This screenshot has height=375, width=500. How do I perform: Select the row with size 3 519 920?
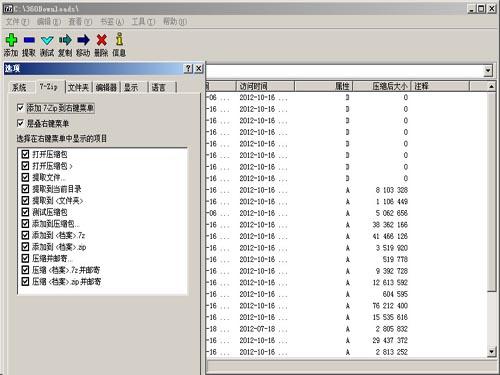coord(347,248)
